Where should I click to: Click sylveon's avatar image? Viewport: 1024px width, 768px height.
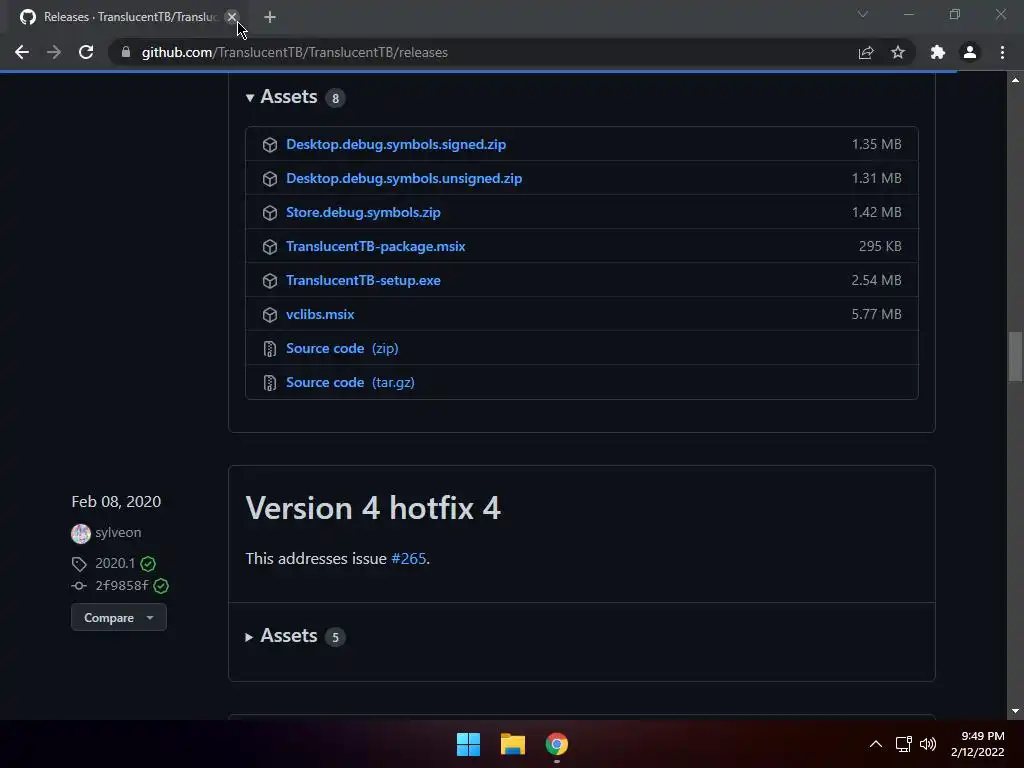pyautogui.click(x=81, y=534)
